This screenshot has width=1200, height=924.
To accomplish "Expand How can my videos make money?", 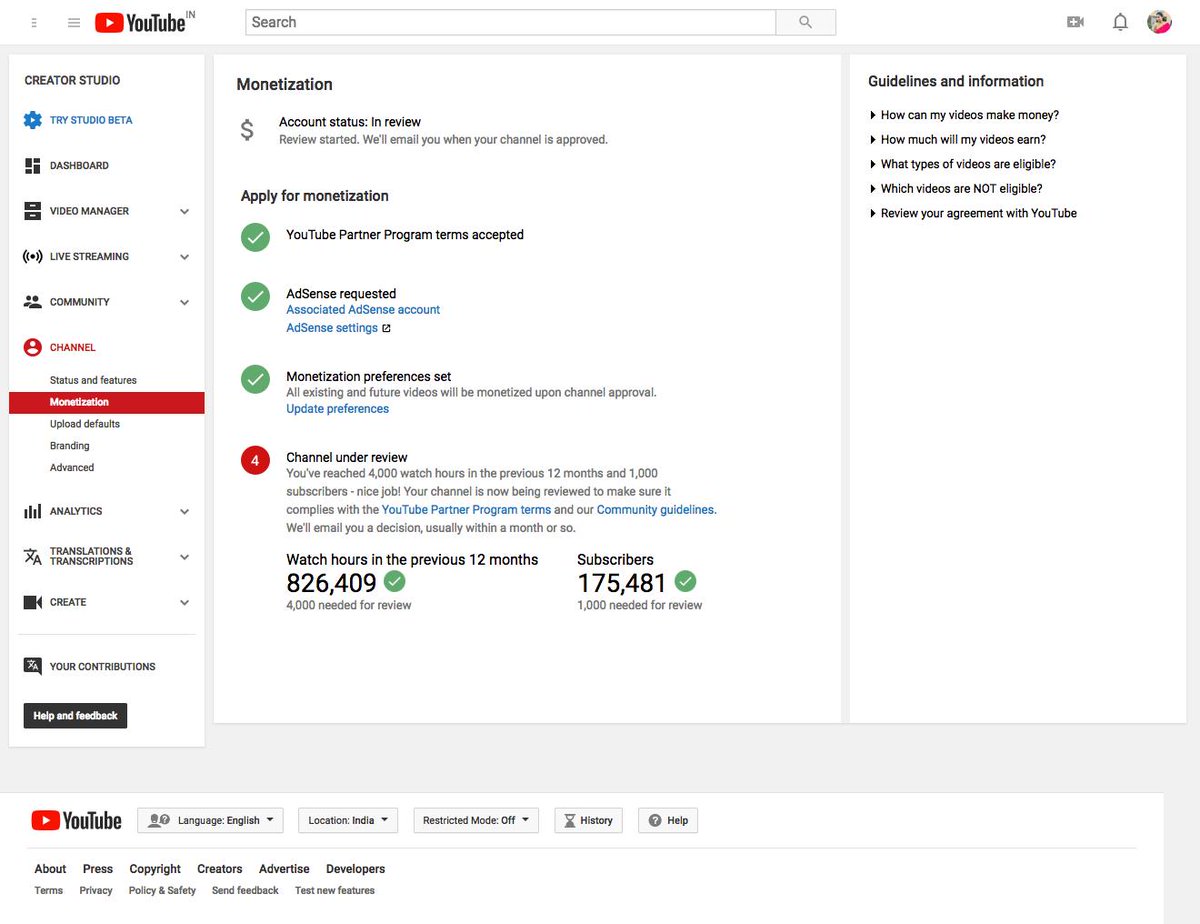I will pyautogui.click(x=964, y=115).
